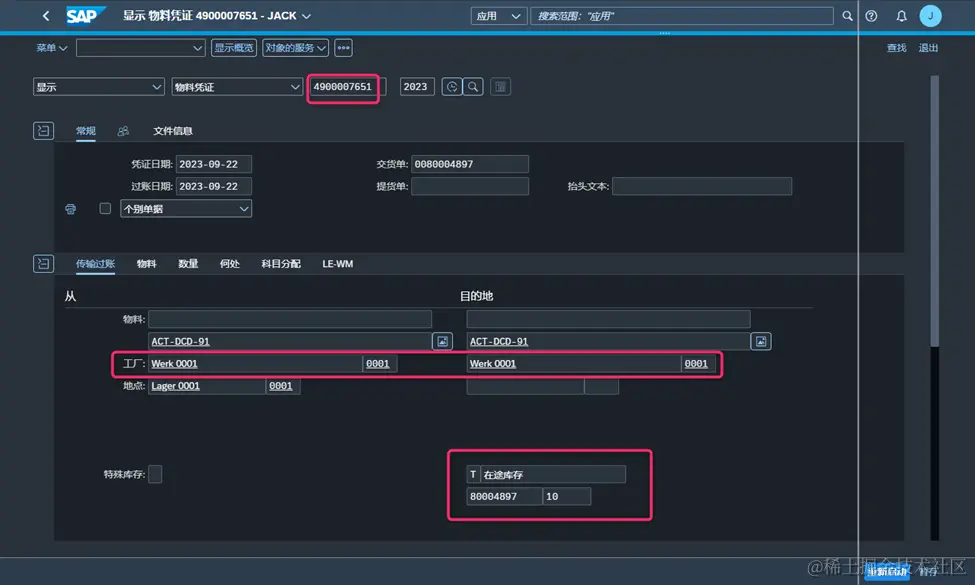Open the 物料凭证 document type dropdown

(x=237, y=87)
